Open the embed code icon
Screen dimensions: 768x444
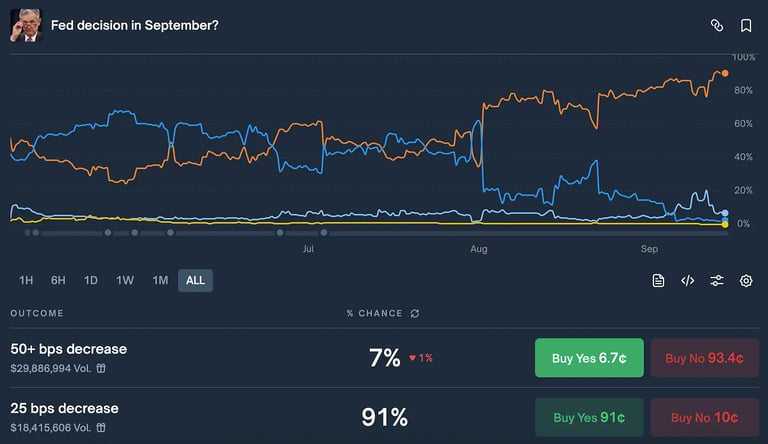coord(688,280)
